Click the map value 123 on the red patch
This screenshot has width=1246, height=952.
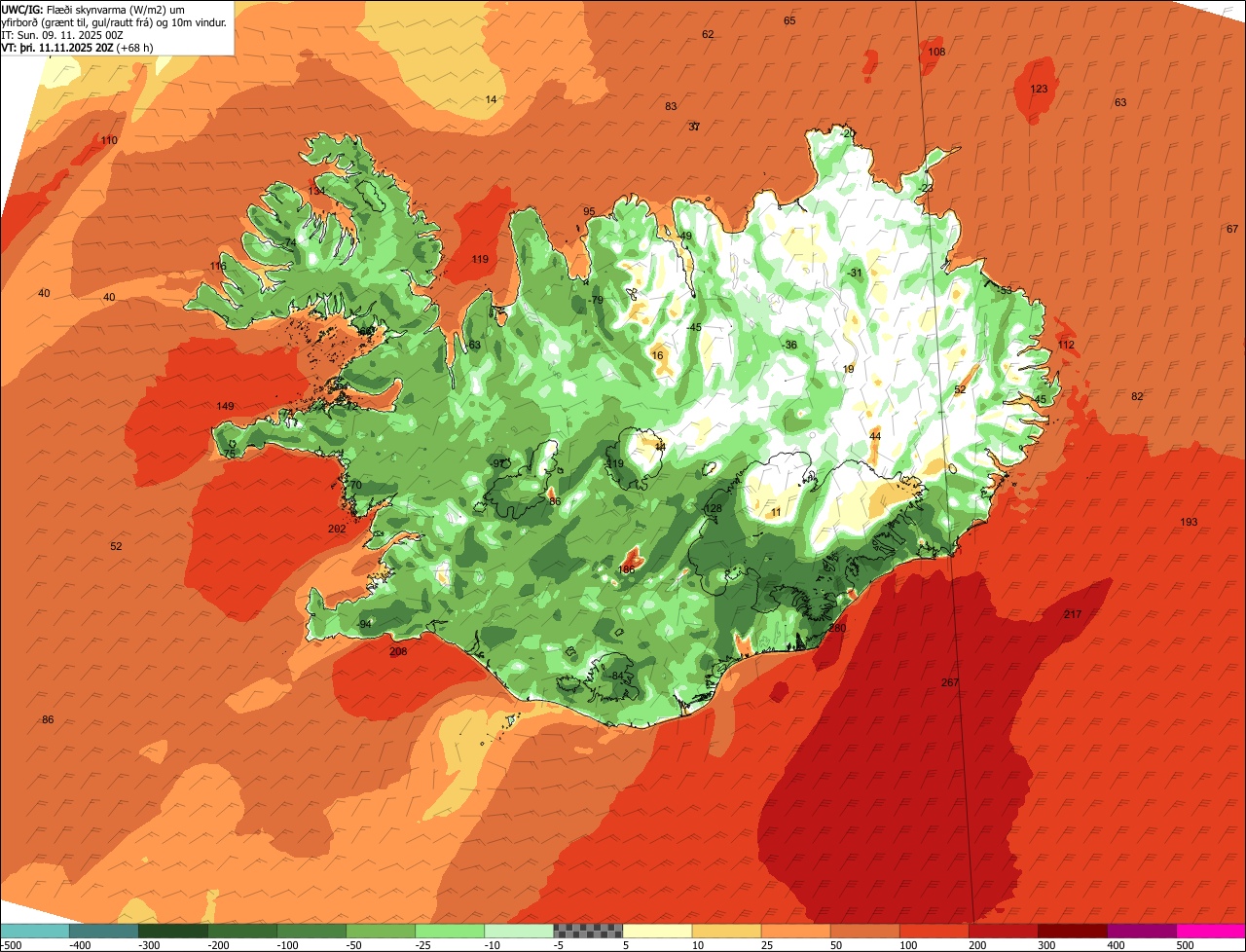click(1039, 89)
